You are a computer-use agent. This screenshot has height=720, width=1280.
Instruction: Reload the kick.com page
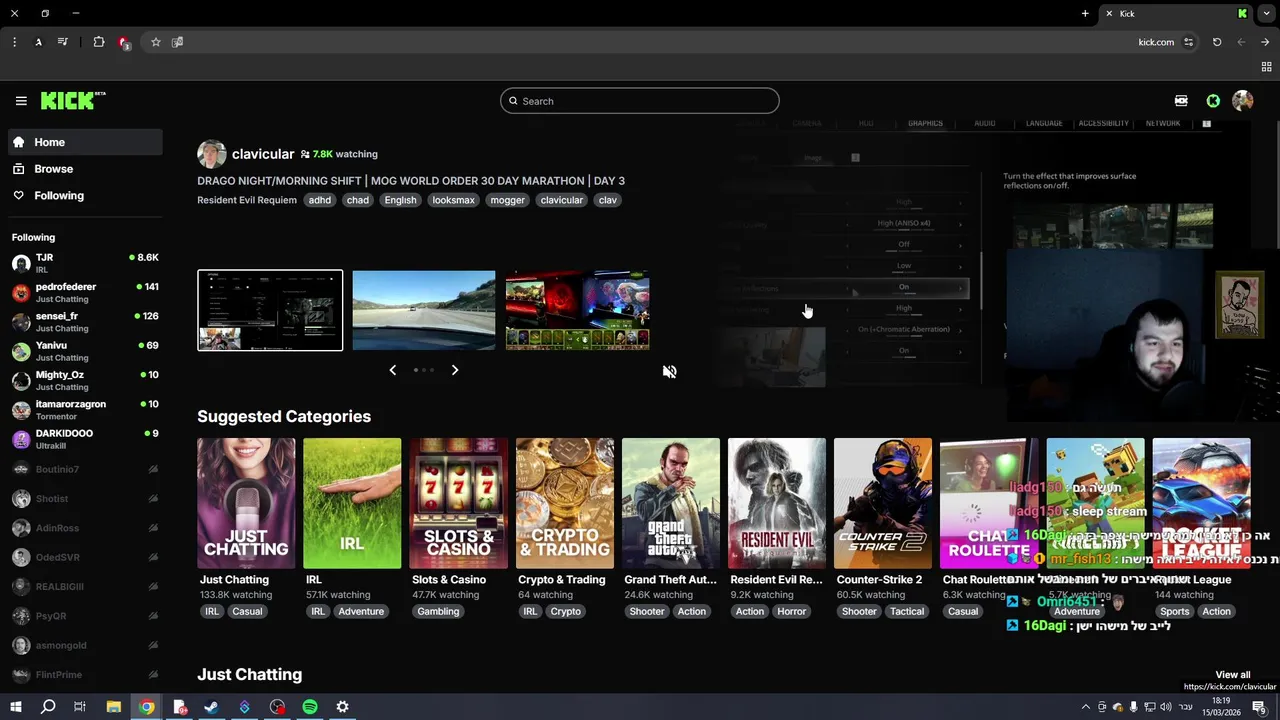pos(1217,42)
